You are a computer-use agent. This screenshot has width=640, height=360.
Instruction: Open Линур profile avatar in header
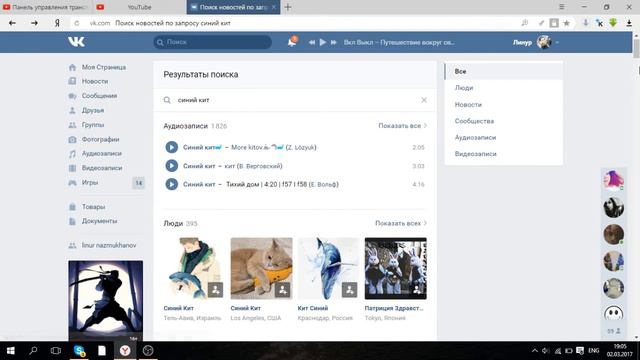544,42
